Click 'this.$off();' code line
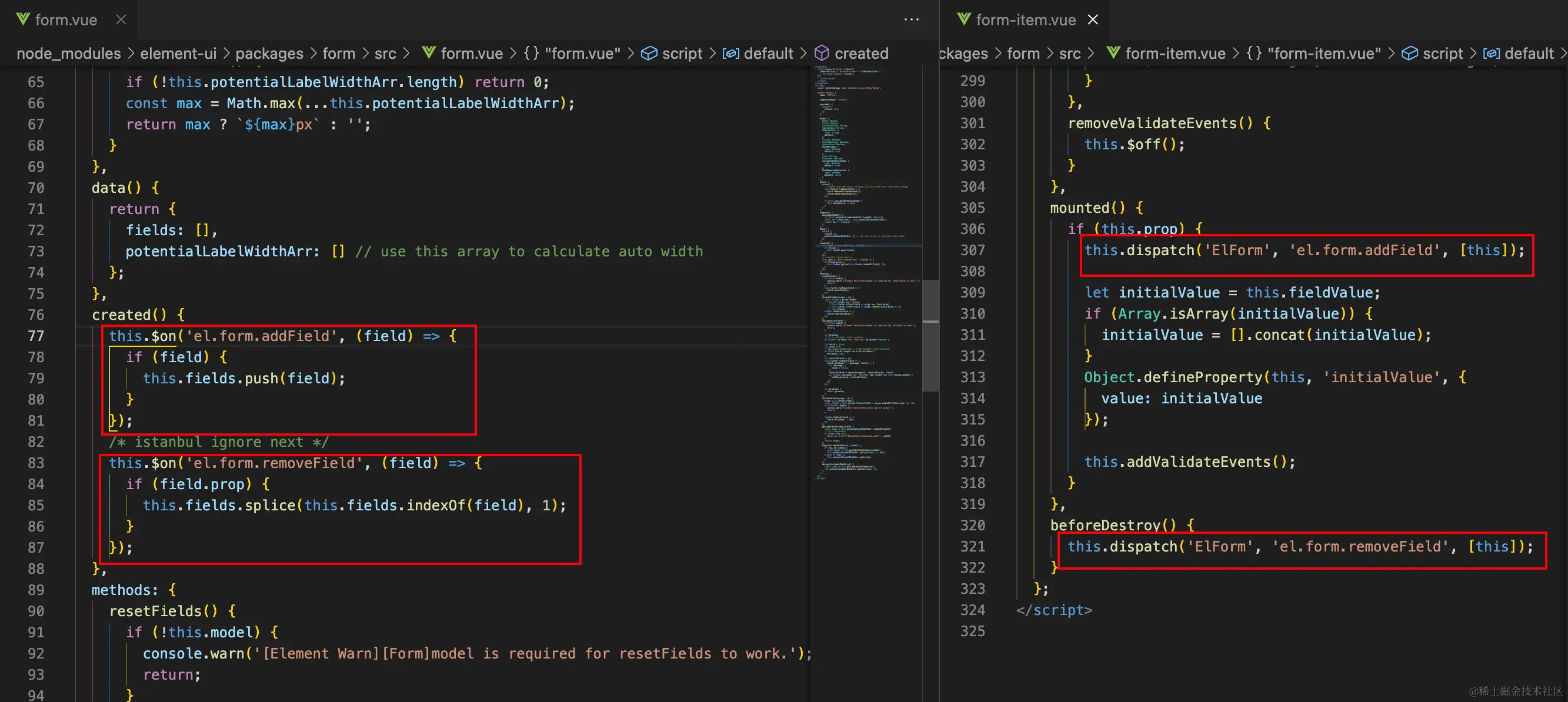The width and height of the screenshot is (1568, 702). [1135, 144]
